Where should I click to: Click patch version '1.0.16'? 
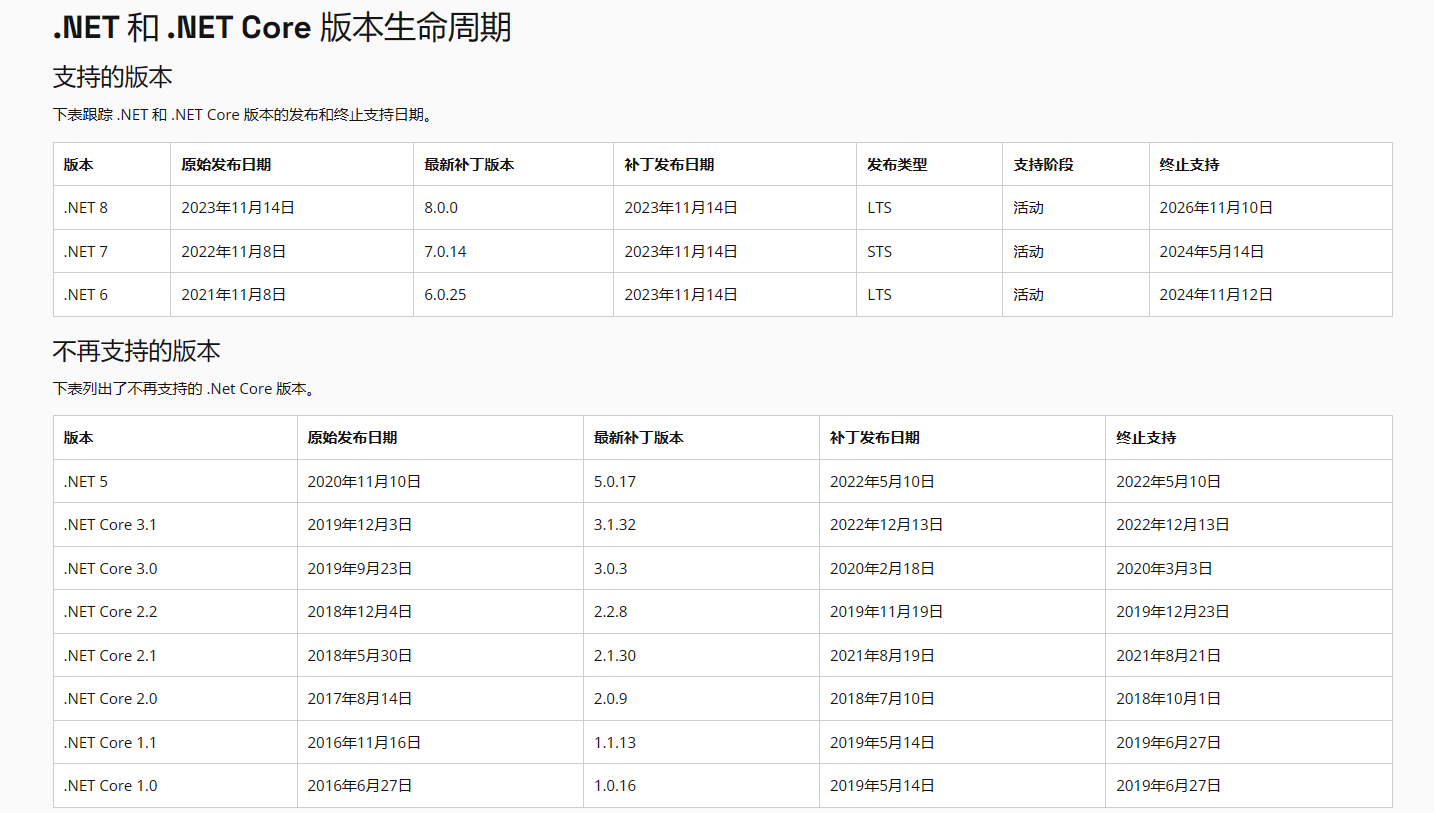click(x=615, y=785)
